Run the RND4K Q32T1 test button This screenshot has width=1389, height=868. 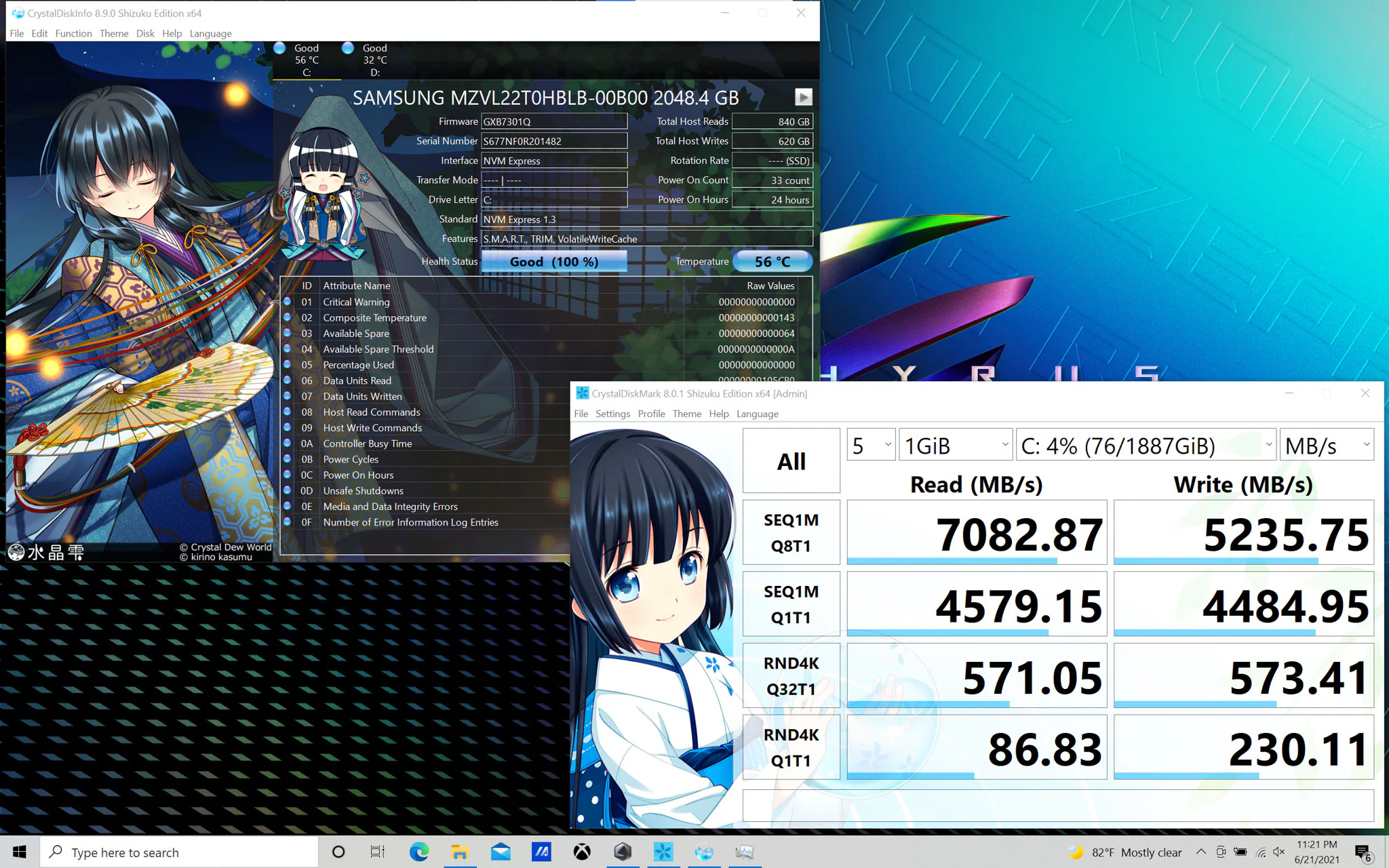coord(791,675)
